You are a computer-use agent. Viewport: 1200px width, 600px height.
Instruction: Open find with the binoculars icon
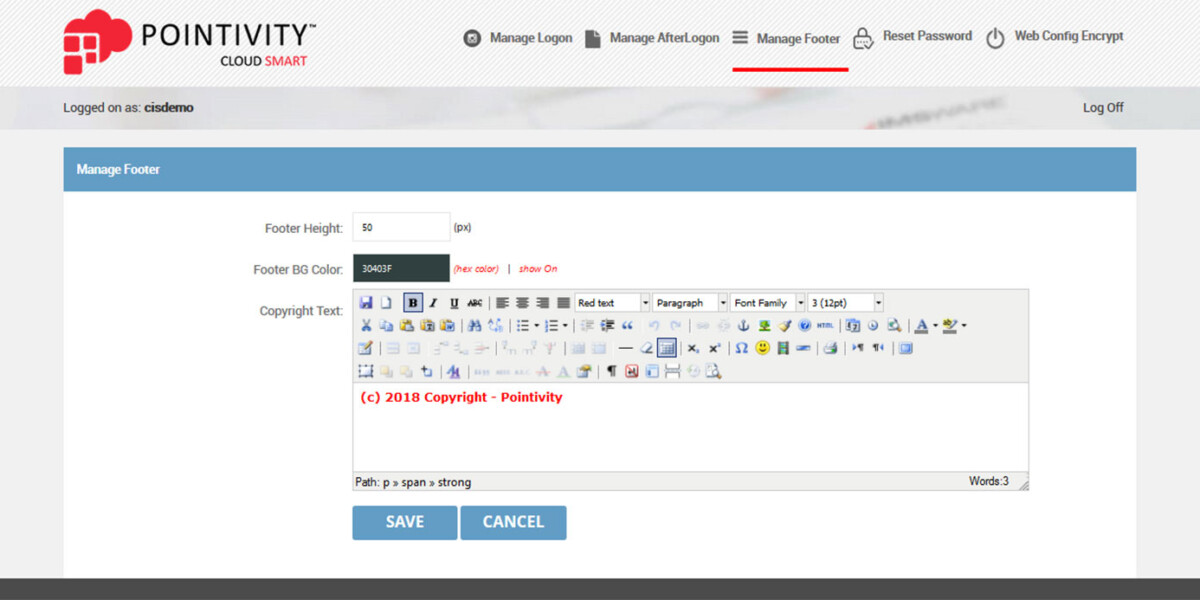click(474, 326)
